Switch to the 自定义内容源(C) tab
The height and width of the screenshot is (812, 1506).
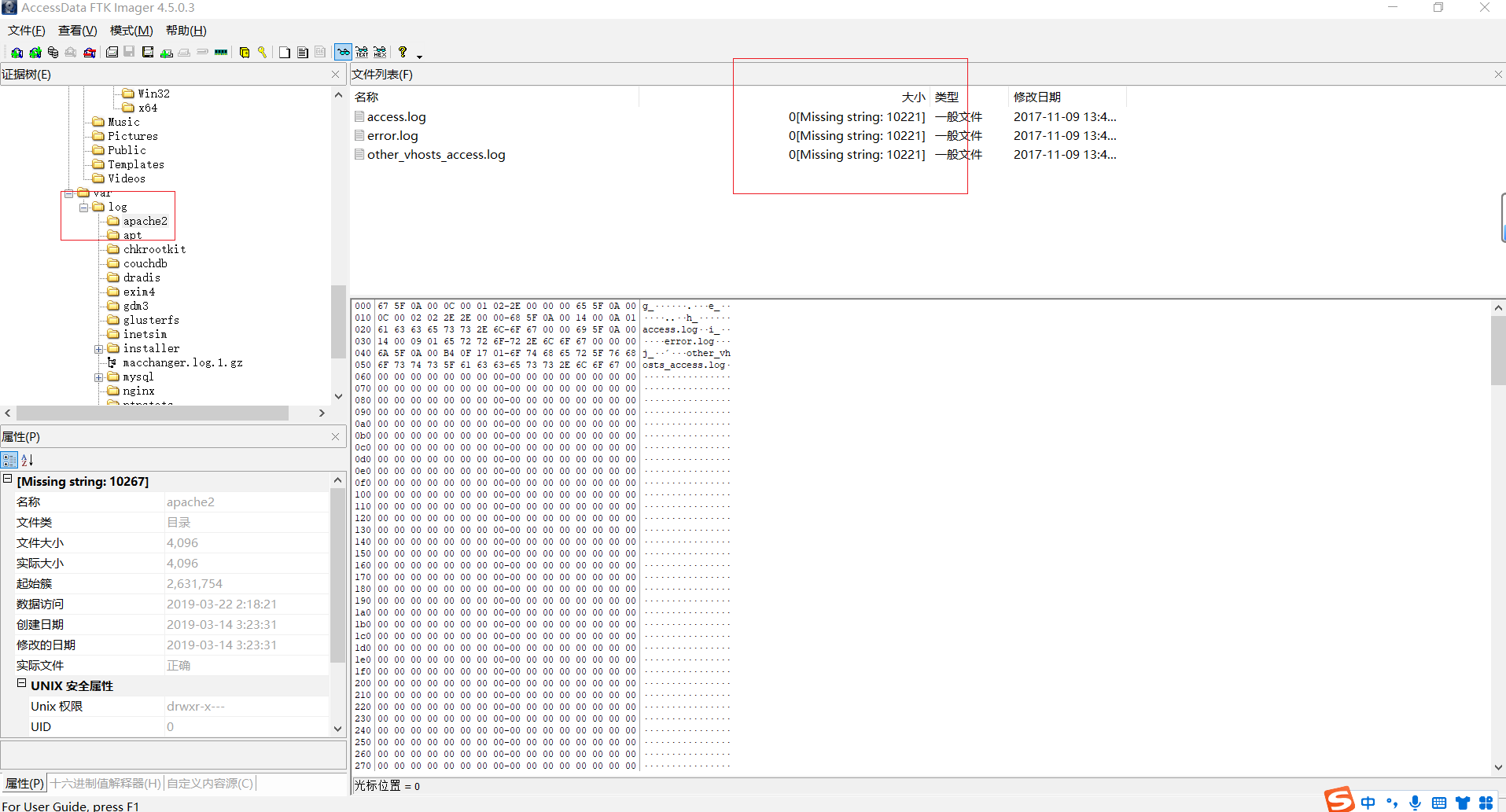[210, 783]
